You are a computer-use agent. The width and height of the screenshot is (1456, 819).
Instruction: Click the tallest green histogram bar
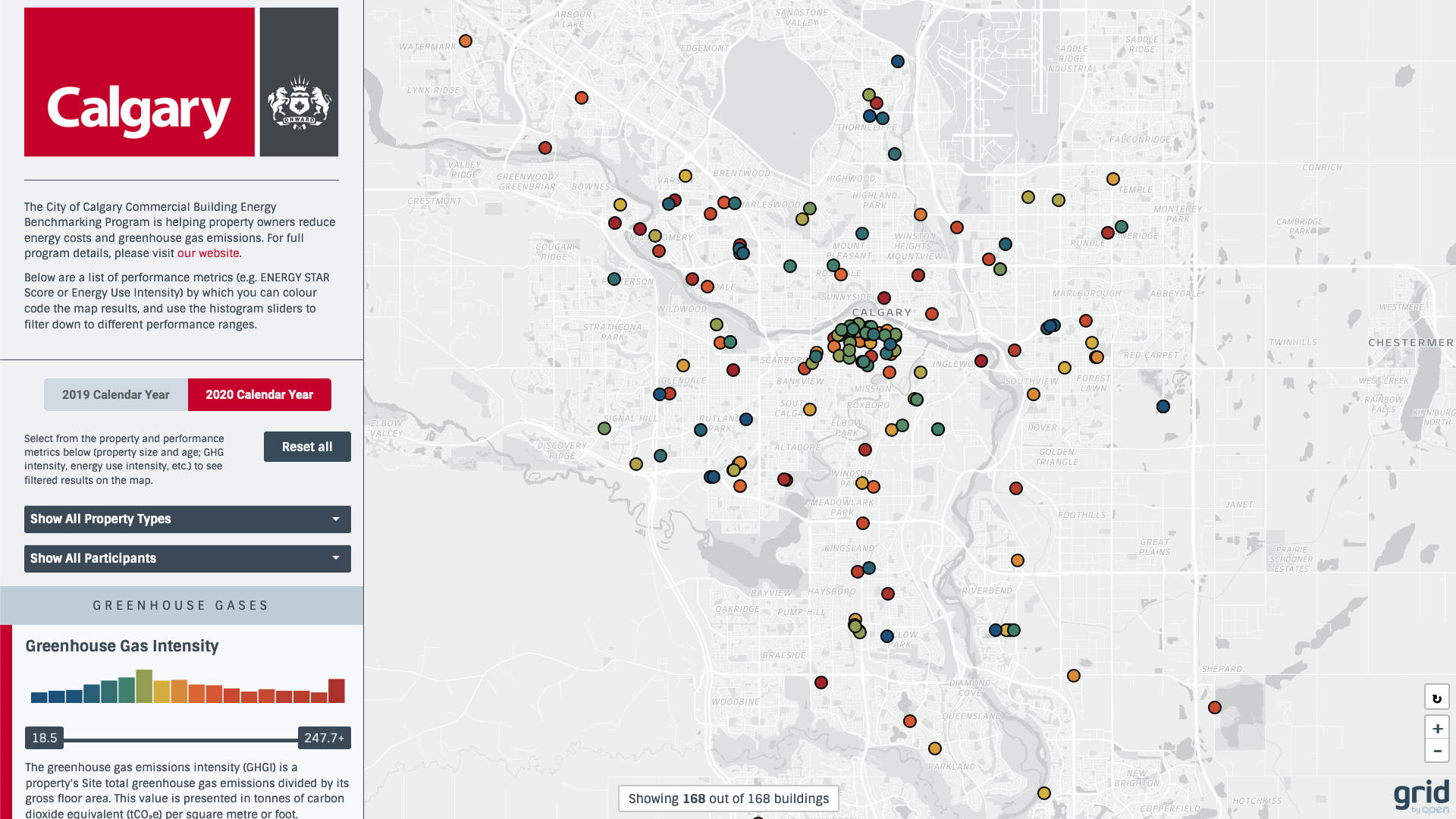tap(144, 686)
